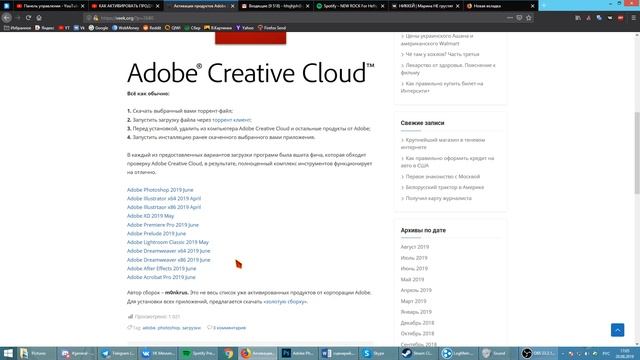Open the browser Home page icon
This screenshot has height=360, width=640.
[x=39, y=18]
